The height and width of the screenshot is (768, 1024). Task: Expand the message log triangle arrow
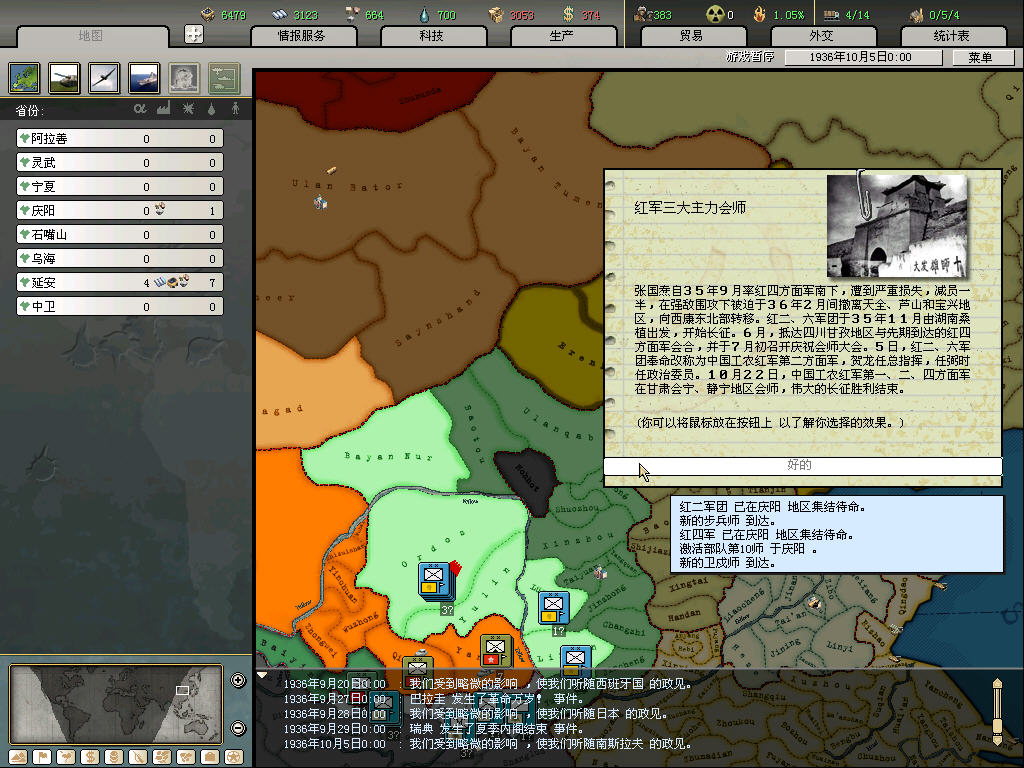point(262,675)
